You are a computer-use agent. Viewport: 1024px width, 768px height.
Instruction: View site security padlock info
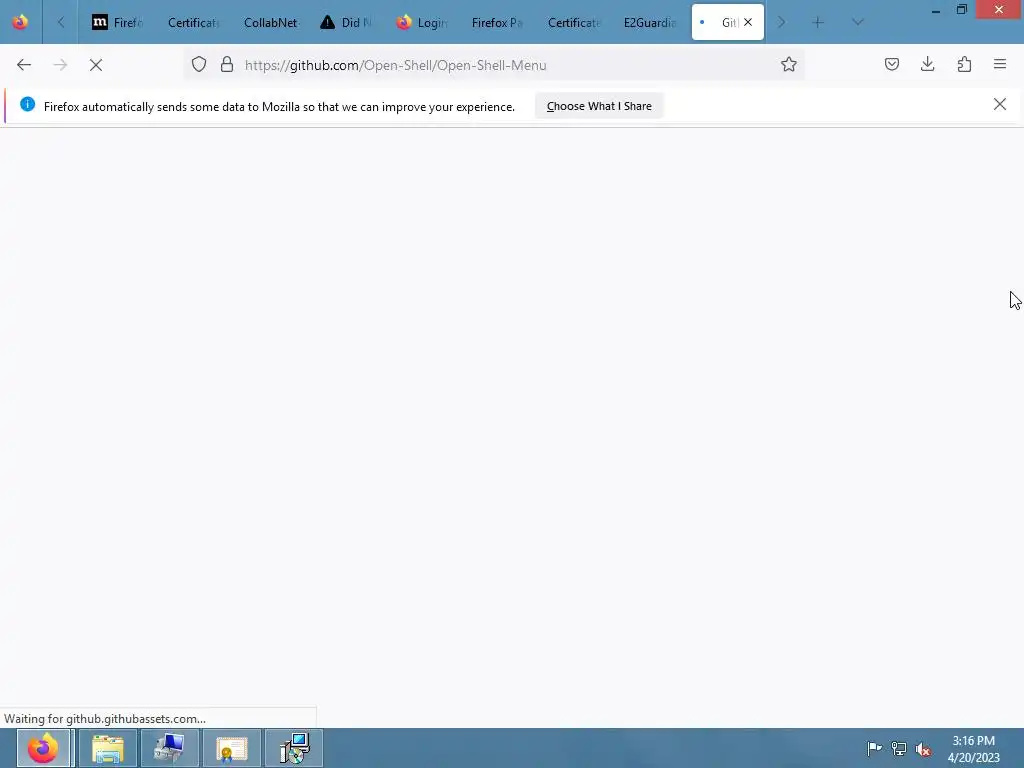pos(227,65)
